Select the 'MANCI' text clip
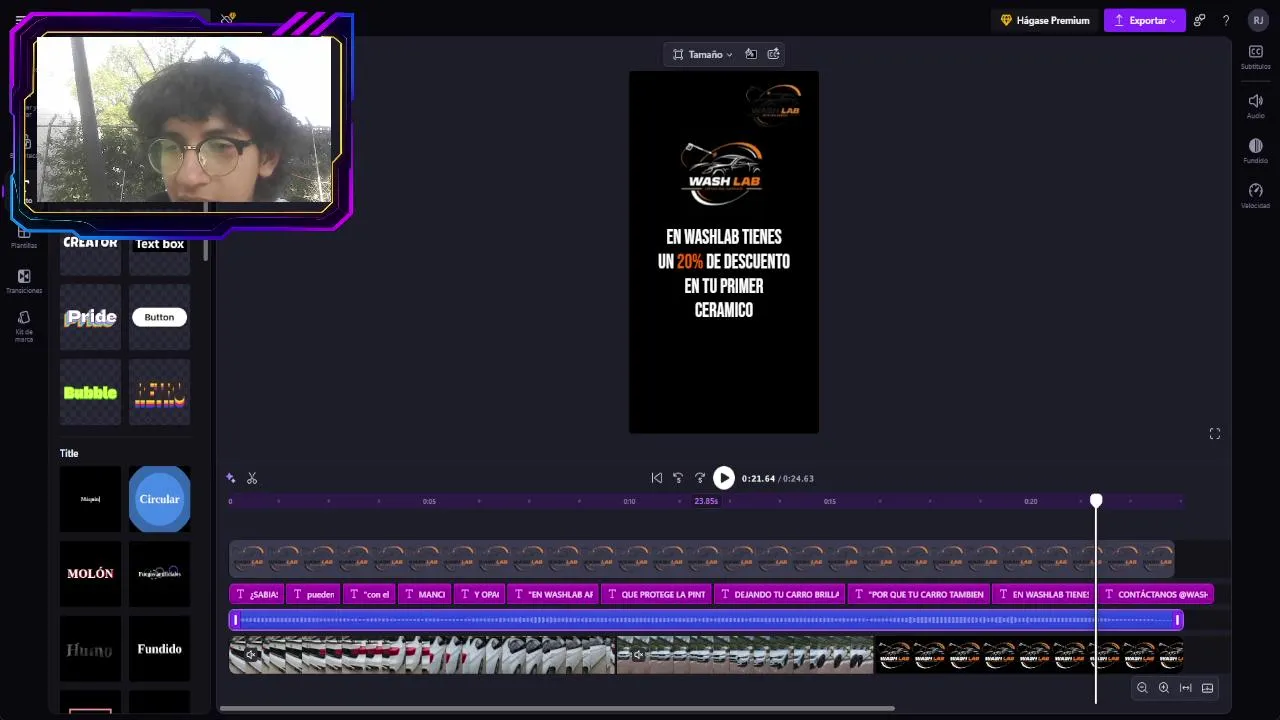 pyautogui.click(x=425, y=594)
